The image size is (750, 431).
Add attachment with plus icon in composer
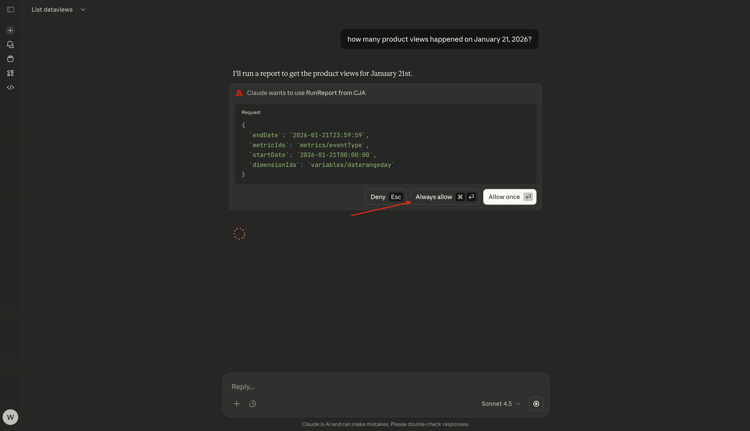(x=237, y=404)
